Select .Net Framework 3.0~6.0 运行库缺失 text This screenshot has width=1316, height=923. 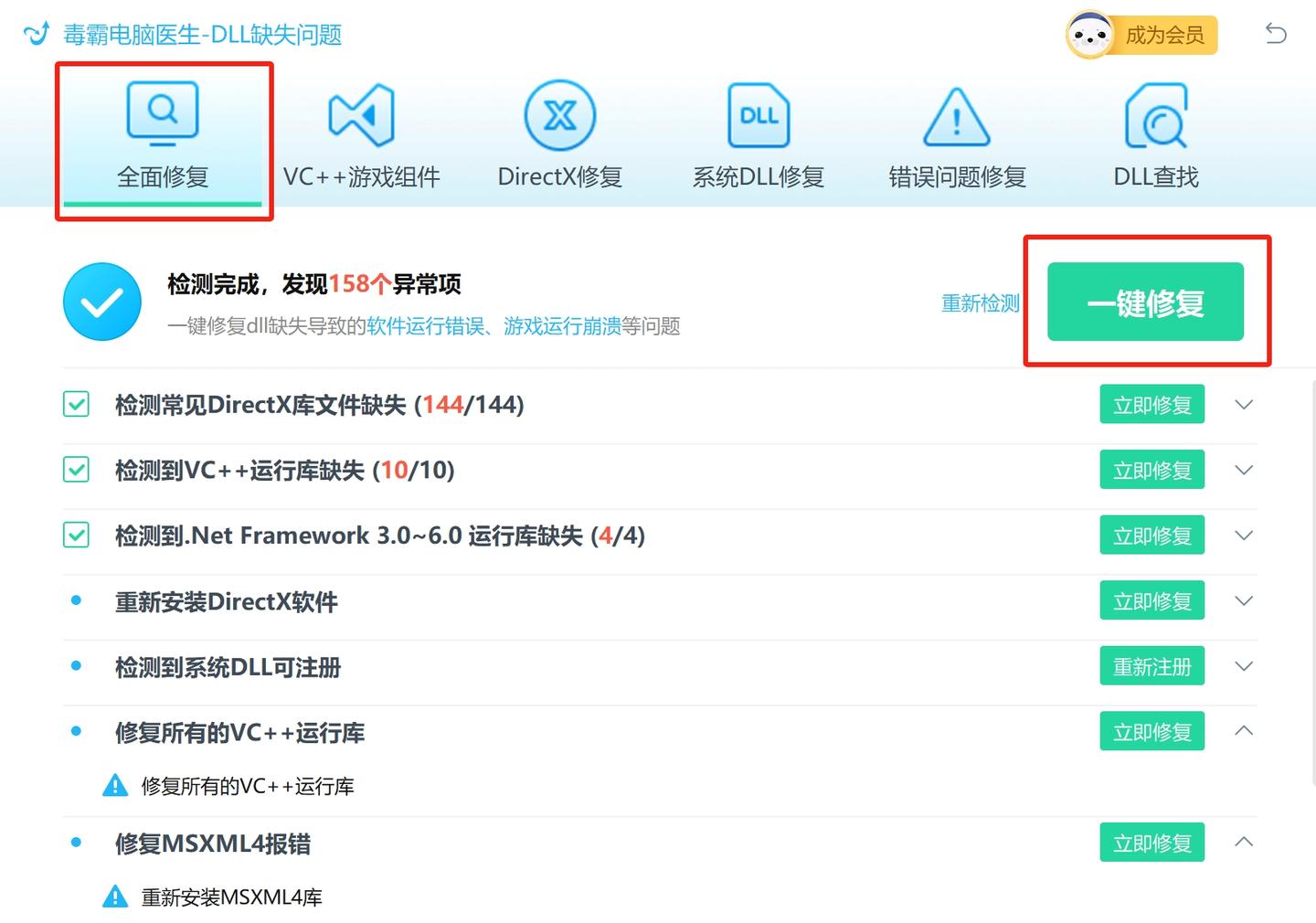pos(380,536)
